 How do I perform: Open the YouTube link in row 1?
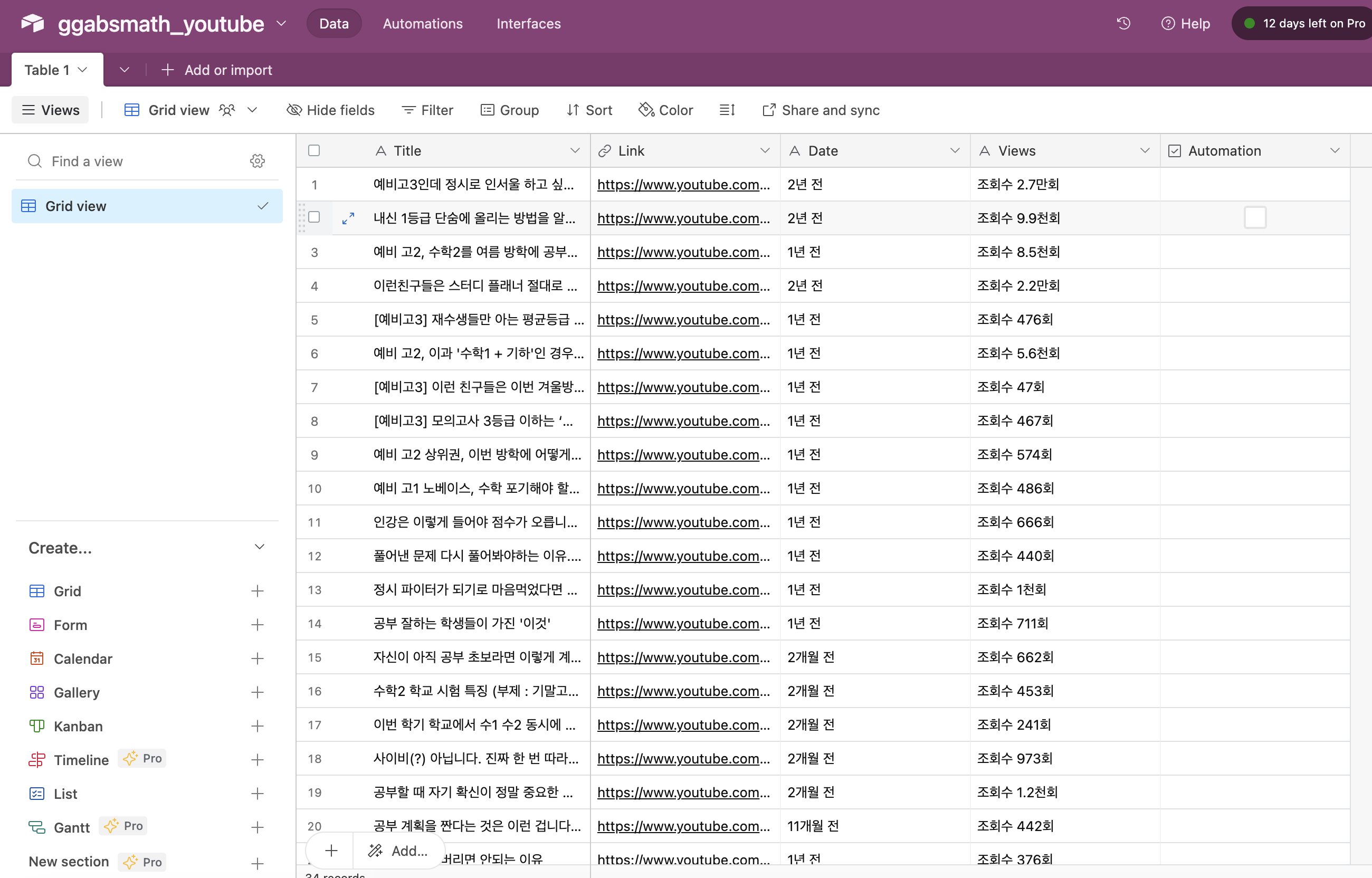[x=683, y=185]
